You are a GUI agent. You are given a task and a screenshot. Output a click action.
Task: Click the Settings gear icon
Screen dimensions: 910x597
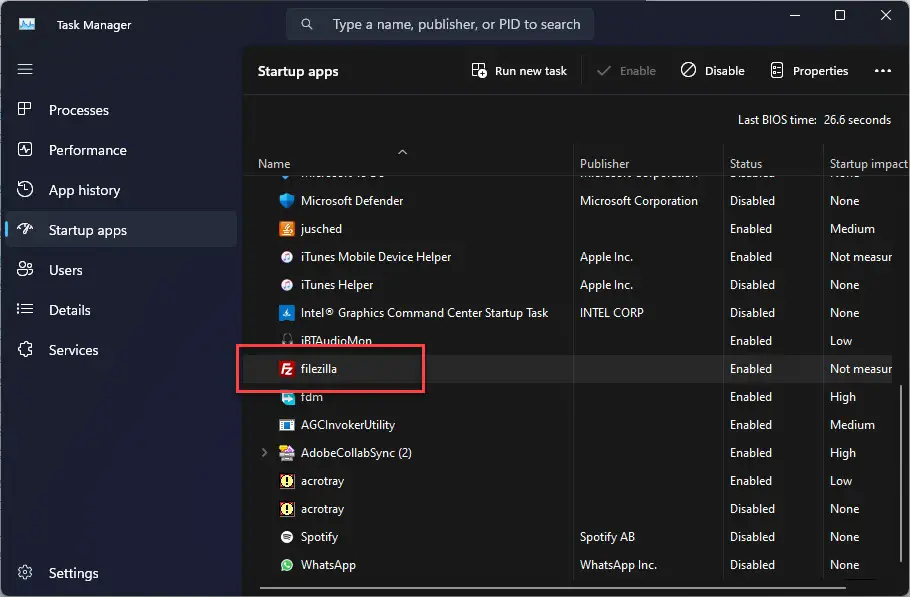pos(25,573)
